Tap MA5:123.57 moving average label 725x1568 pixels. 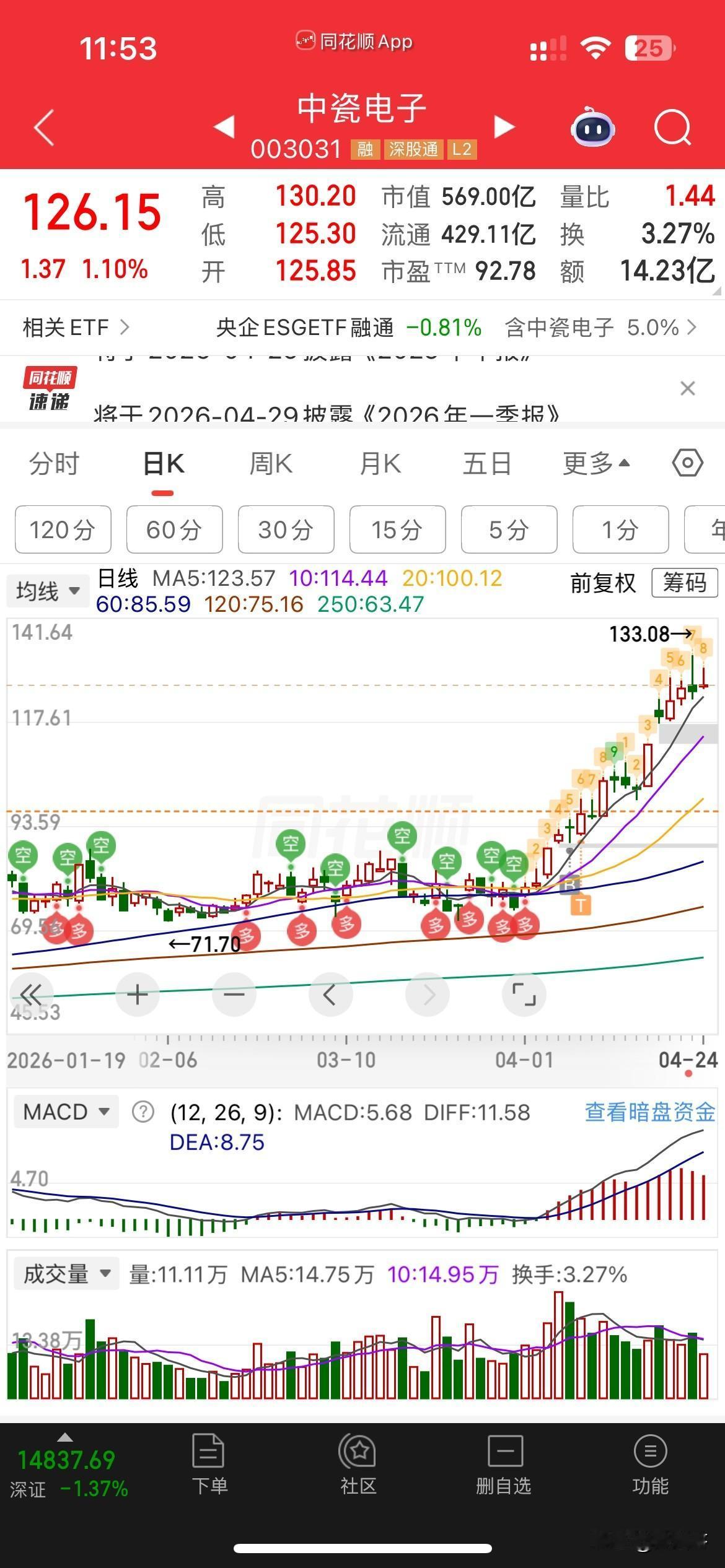pos(214,578)
